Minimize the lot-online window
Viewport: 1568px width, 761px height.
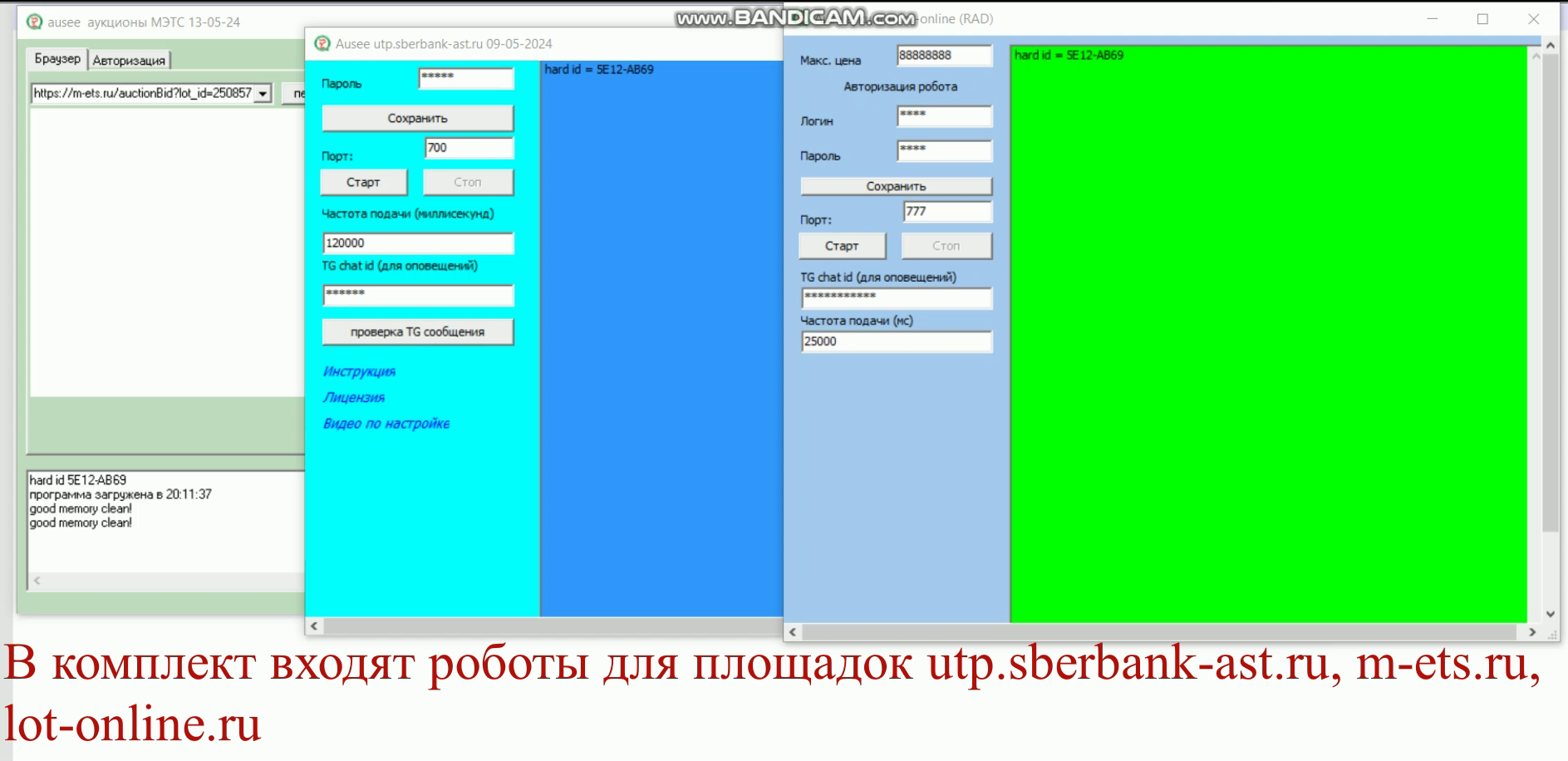(1432, 19)
